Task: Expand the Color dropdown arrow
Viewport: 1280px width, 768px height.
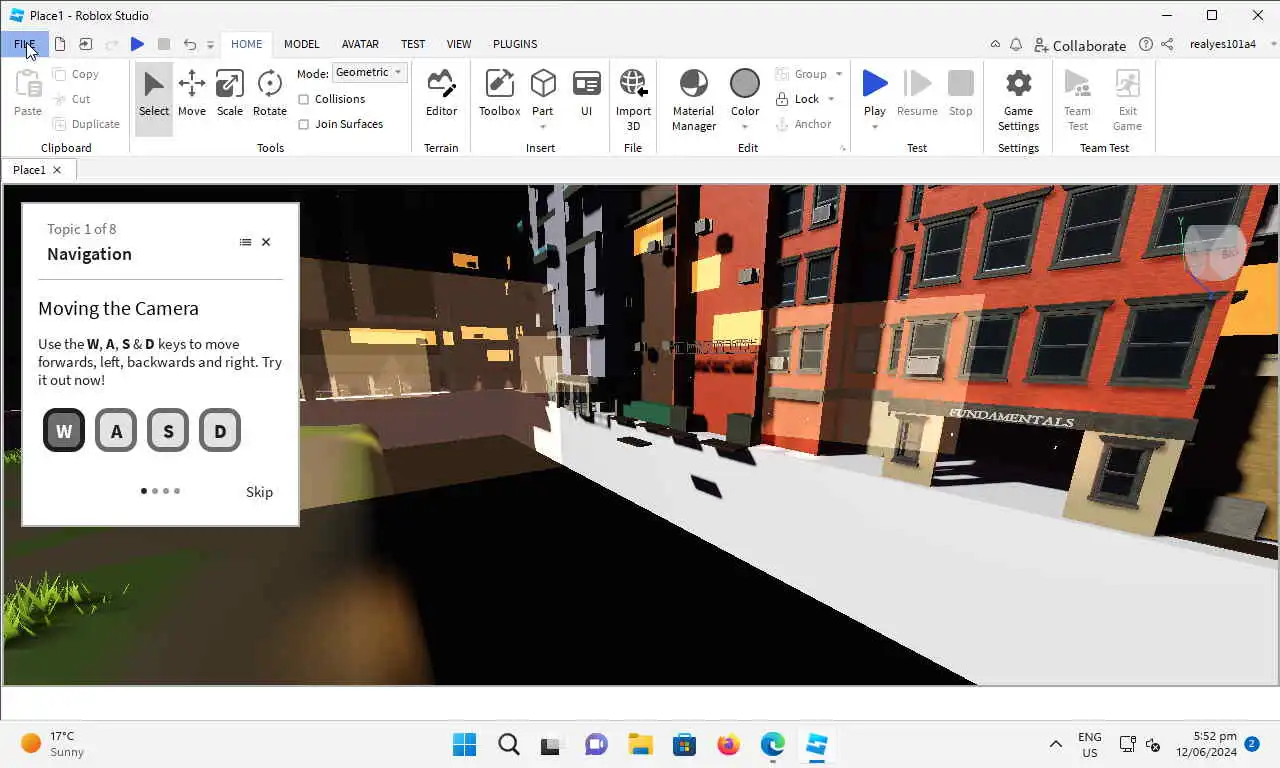Action: pyautogui.click(x=745, y=127)
